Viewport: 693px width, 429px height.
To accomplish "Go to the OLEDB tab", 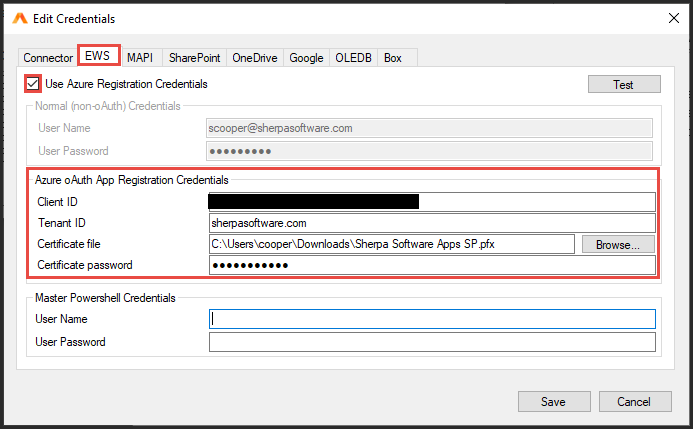I will pyautogui.click(x=353, y=58).
